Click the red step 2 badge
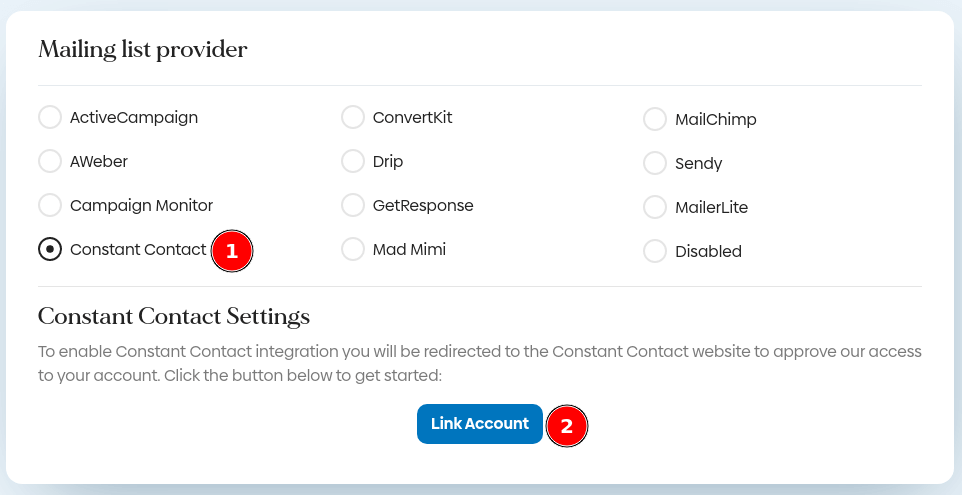This screenshot has width=962, height=495. [567, 426]
